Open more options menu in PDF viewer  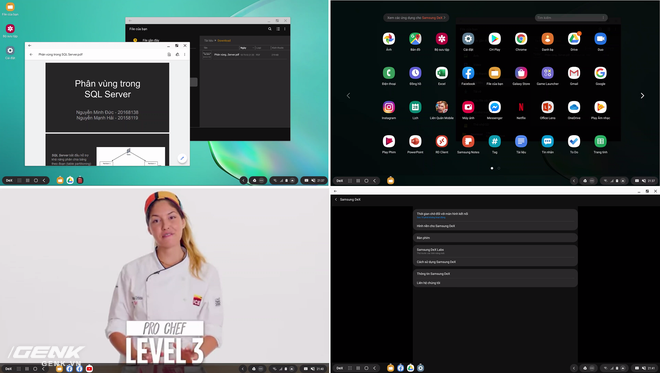184,54
